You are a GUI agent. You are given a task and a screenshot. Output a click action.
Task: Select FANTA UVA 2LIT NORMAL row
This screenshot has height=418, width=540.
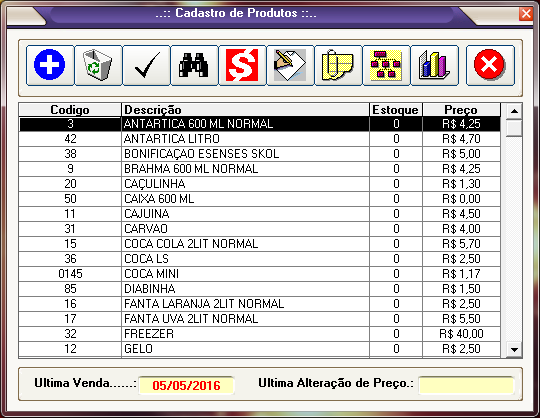(260, 319)
